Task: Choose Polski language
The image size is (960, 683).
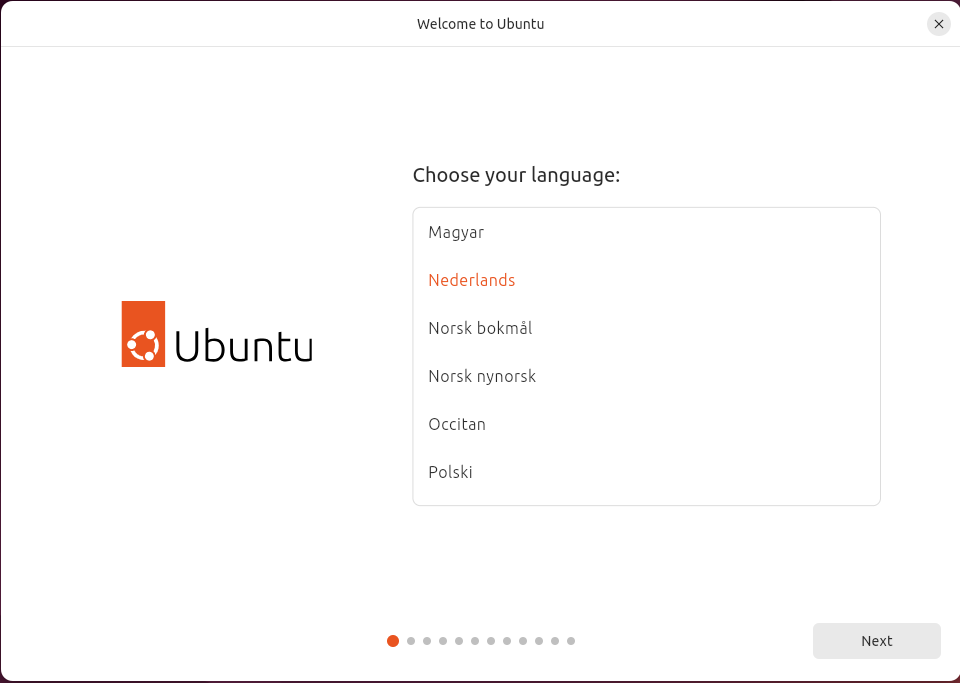Action: (x=646, y=472)
